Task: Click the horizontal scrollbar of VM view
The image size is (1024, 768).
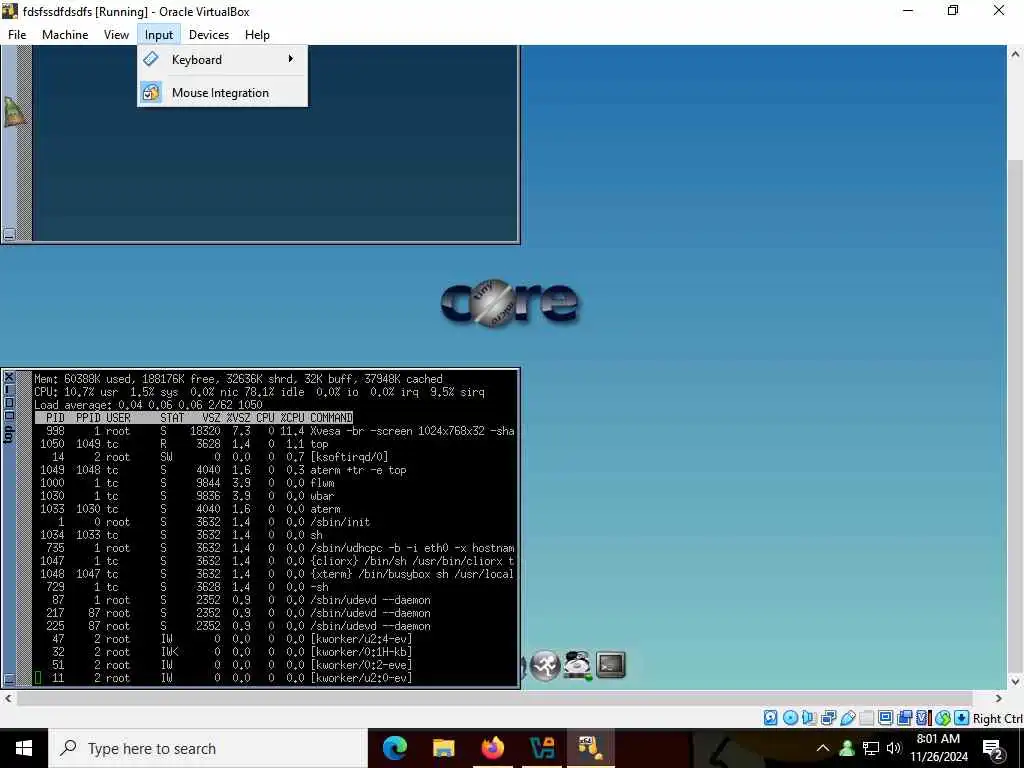Action: coord(494,699)
